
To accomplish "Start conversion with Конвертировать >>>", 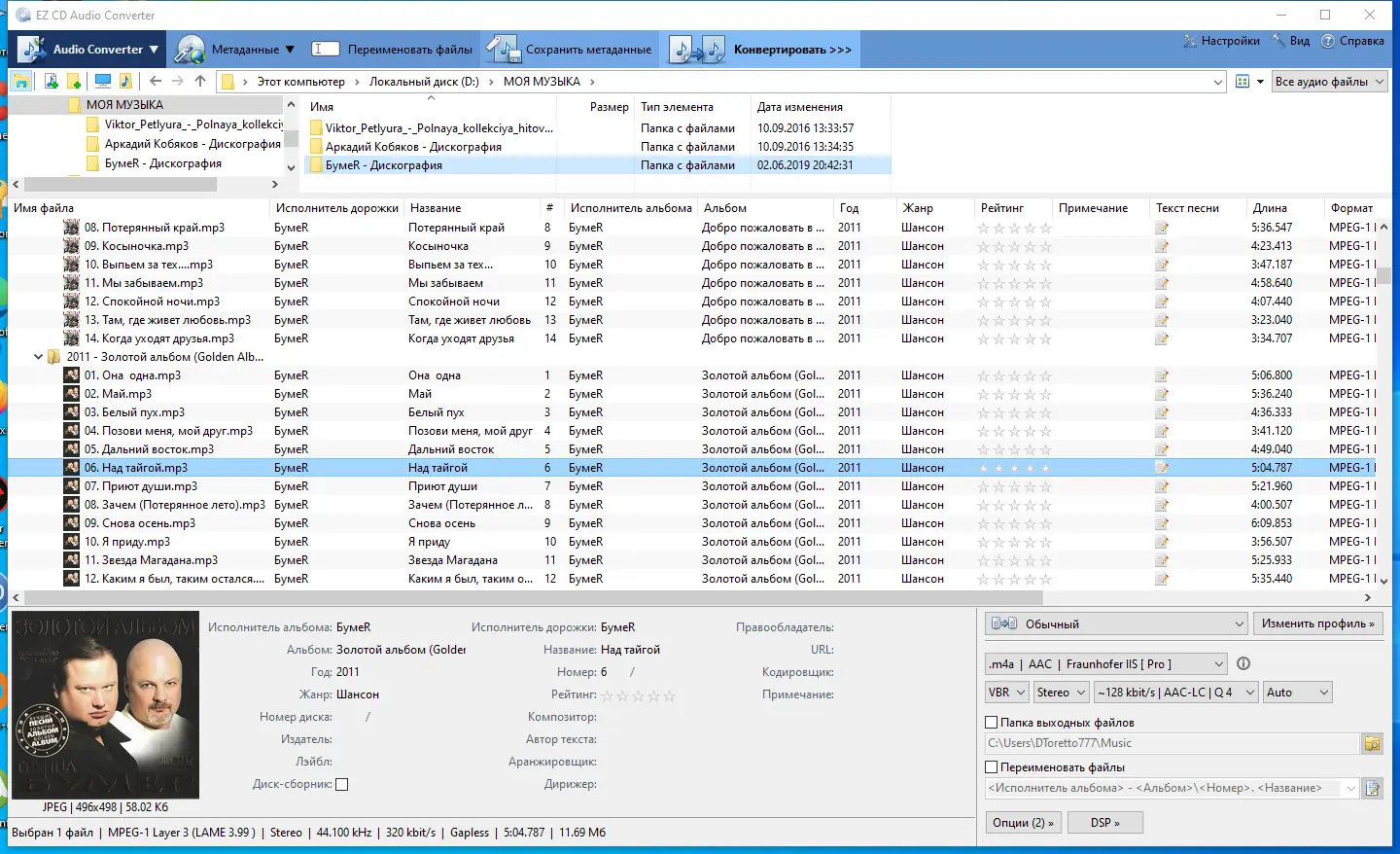I will [762, 50].
